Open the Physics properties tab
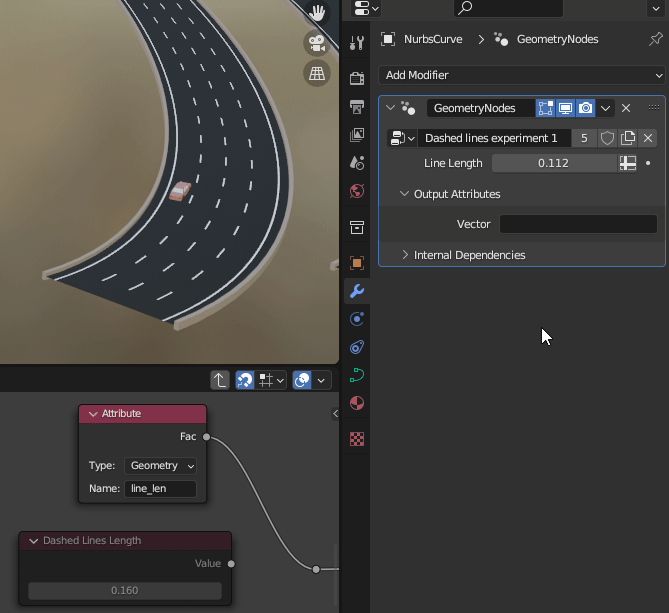 pyautogui.click(x=357, y=319)
